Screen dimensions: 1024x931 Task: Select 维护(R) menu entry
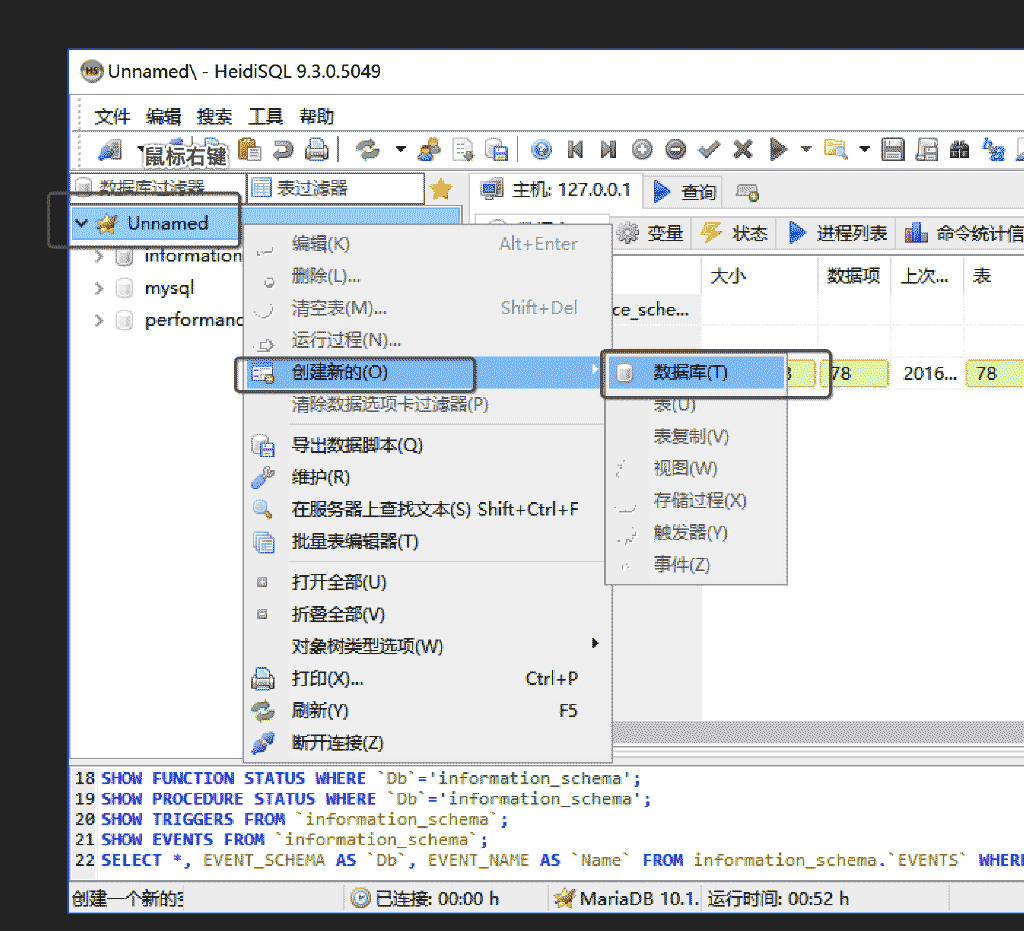pos(428,477)
